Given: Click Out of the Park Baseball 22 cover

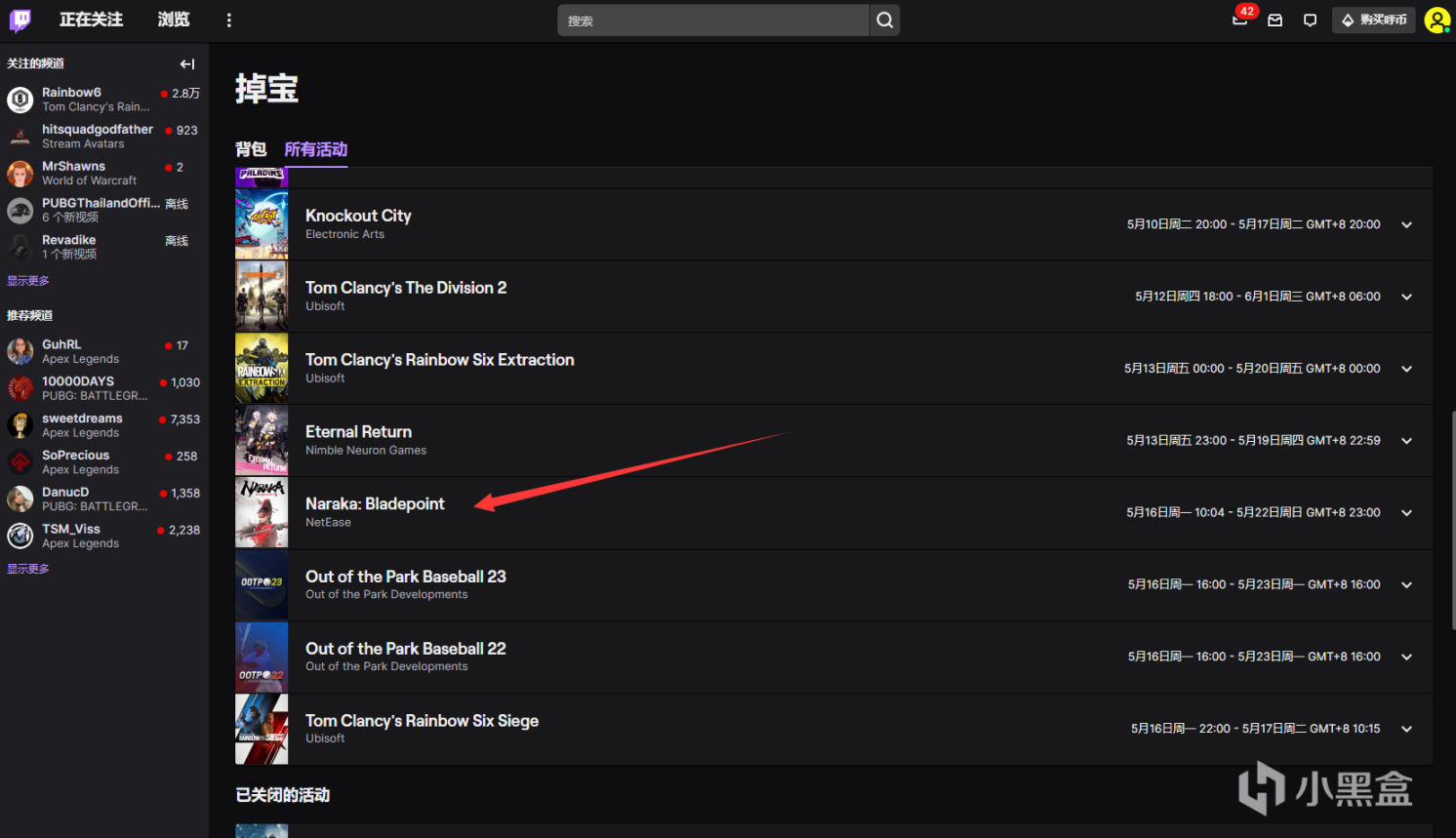Looking at the screenshot, I should [x=262, y=658].
